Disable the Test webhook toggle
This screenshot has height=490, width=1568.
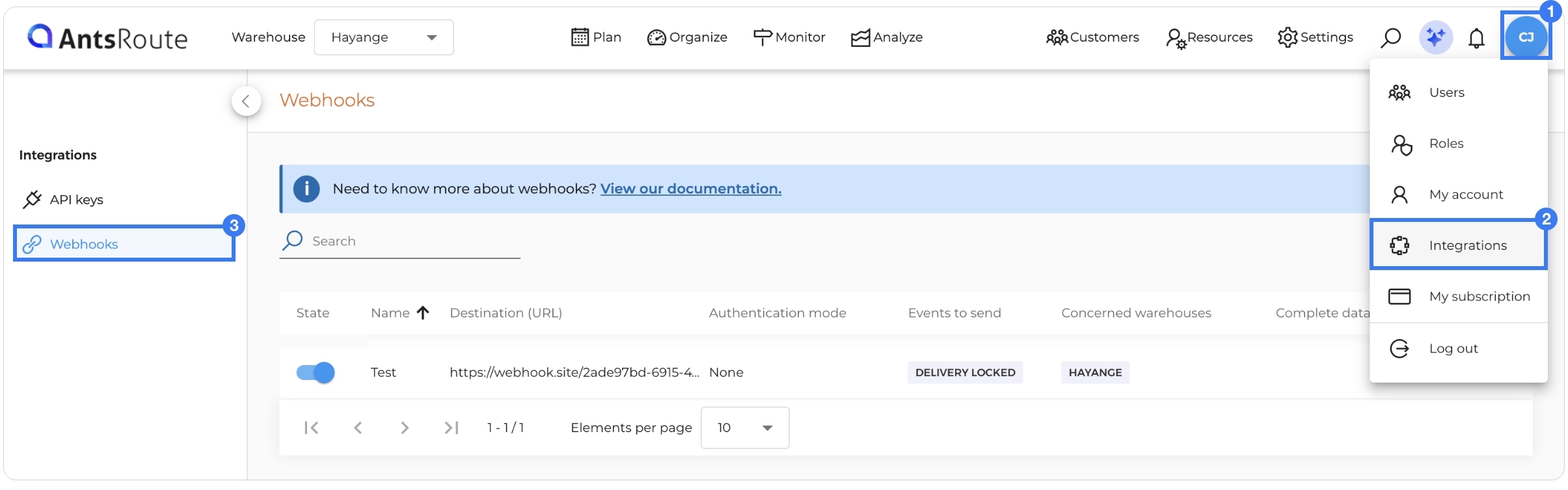(x=316, y=372)
